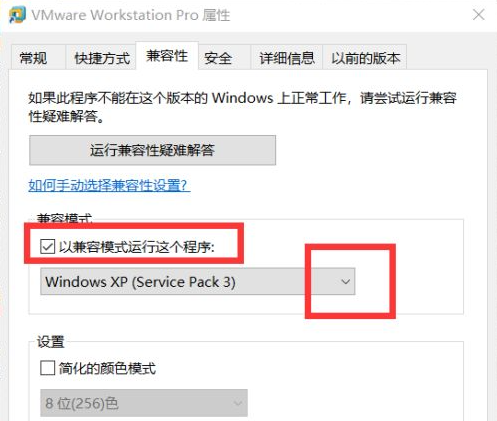Click the VMware Workstation Pro 属性 title text
The height and width of the screenshot is (421, 497).
pyautogui.click(x=131, y=15)
